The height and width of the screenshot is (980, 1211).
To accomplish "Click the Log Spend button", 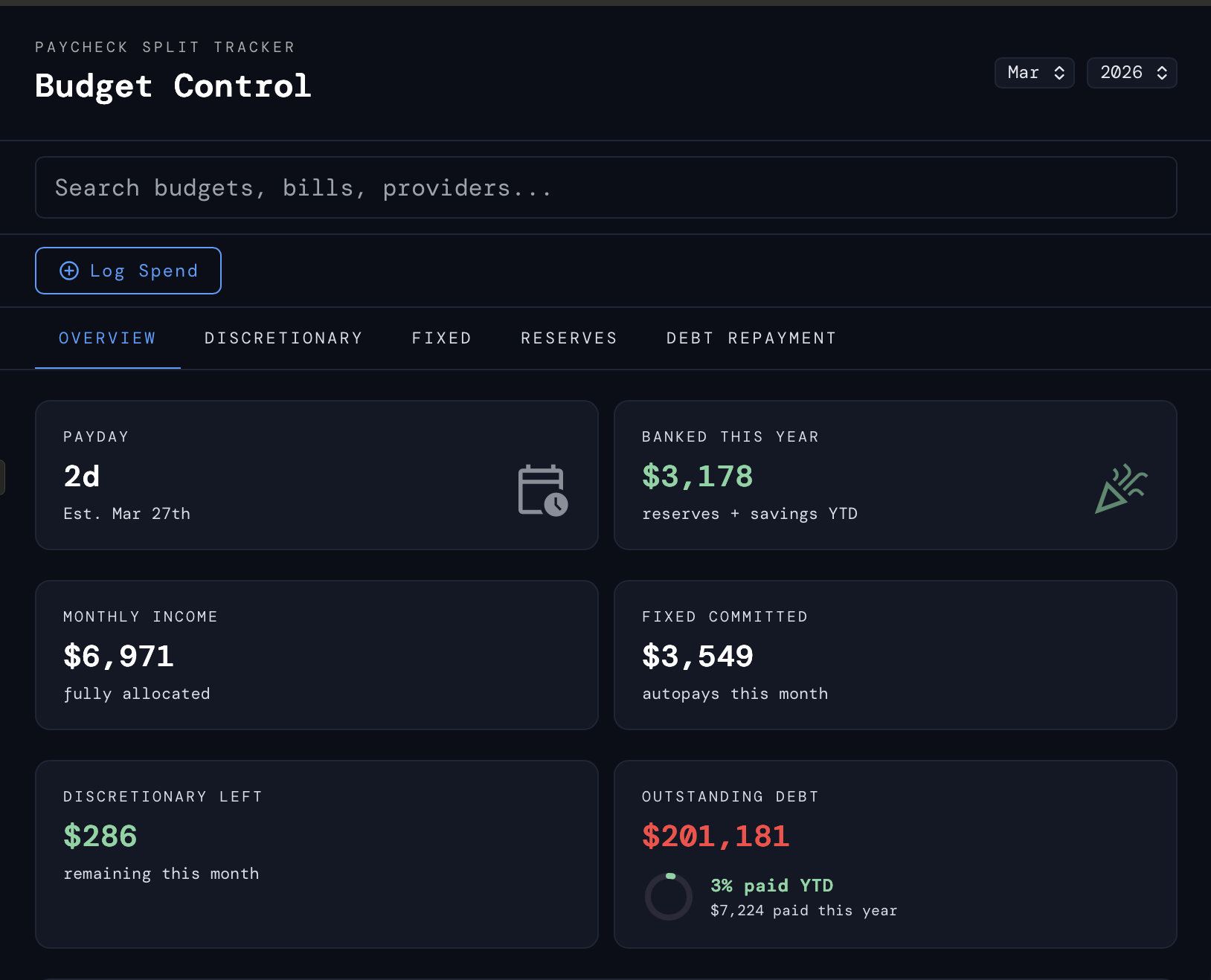I will click(127, 271).
